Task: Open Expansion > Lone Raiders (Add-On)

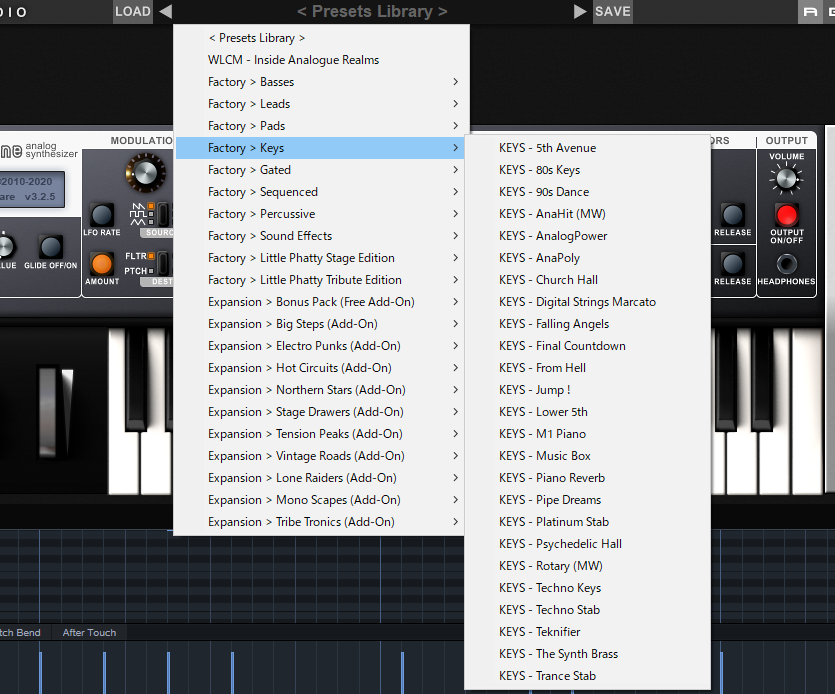Action: click(320, 478)
